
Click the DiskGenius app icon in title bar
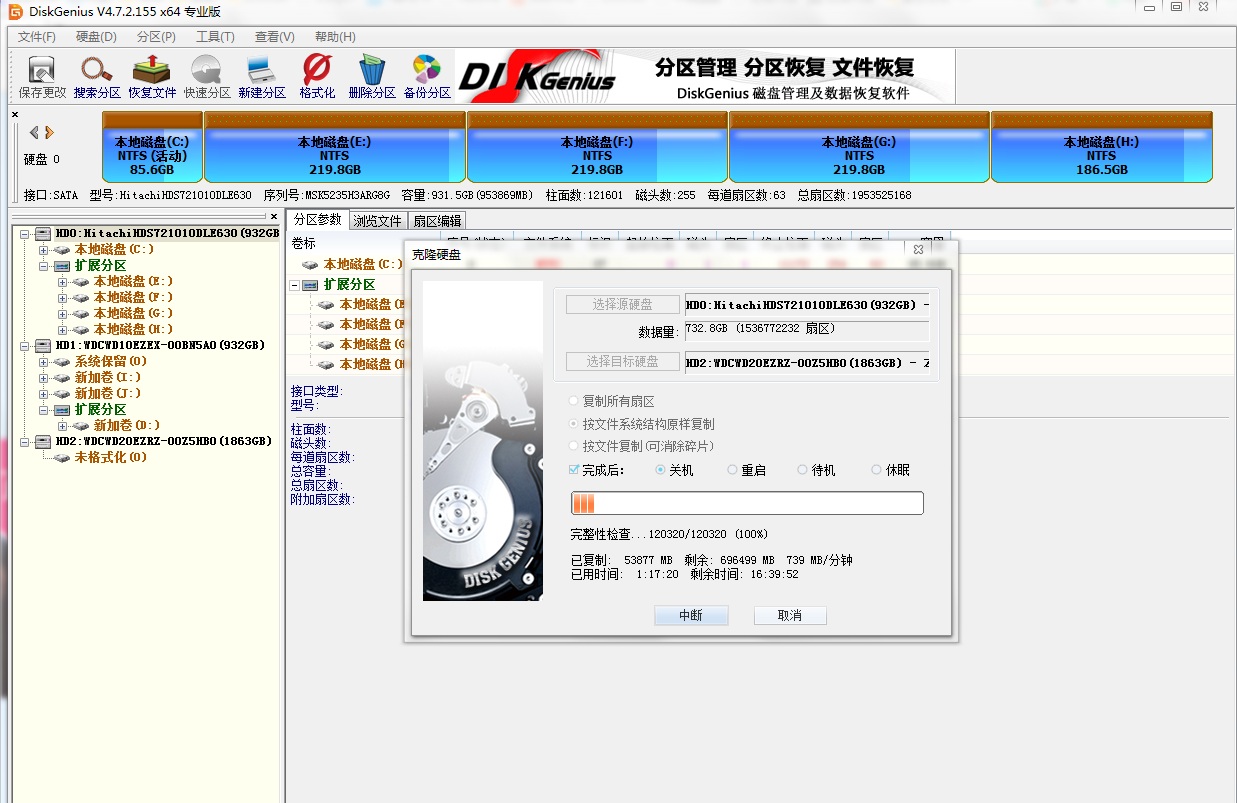tap(14, 11)
